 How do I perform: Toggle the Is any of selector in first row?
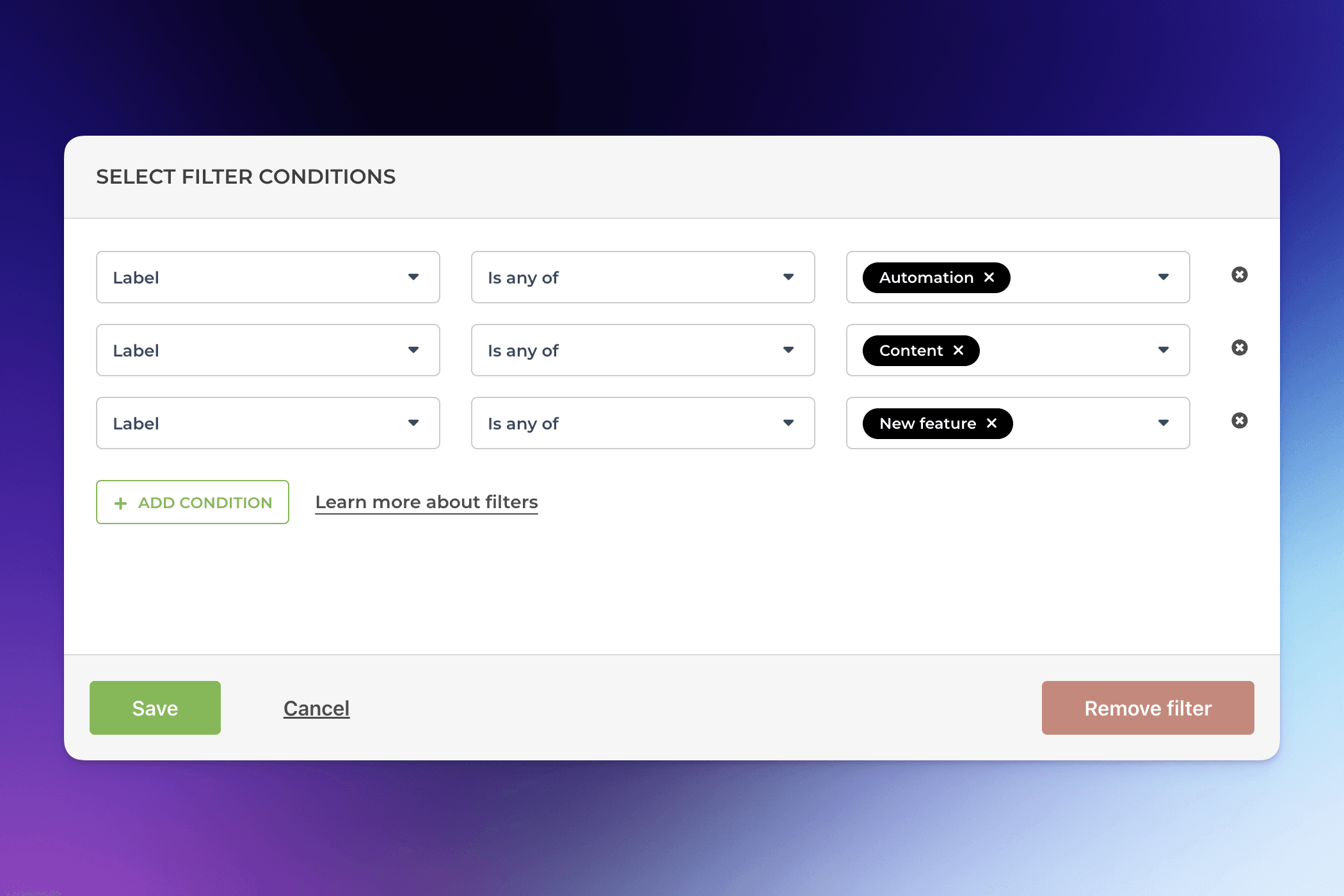[x=642, y=277]
